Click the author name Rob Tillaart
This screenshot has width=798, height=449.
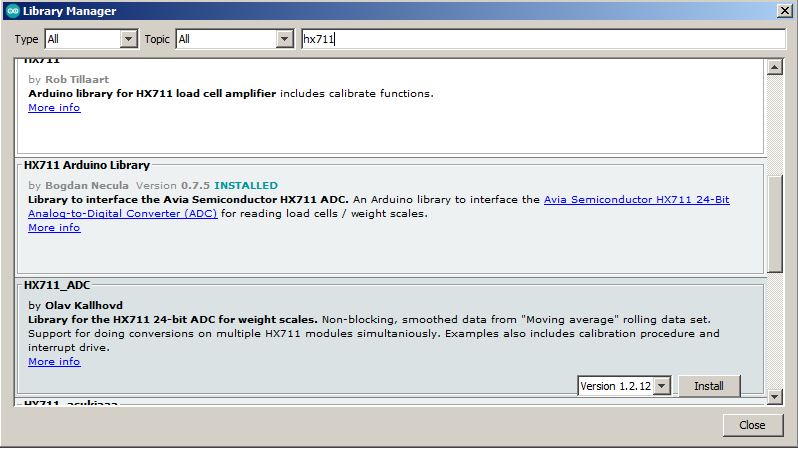point(77,79)
